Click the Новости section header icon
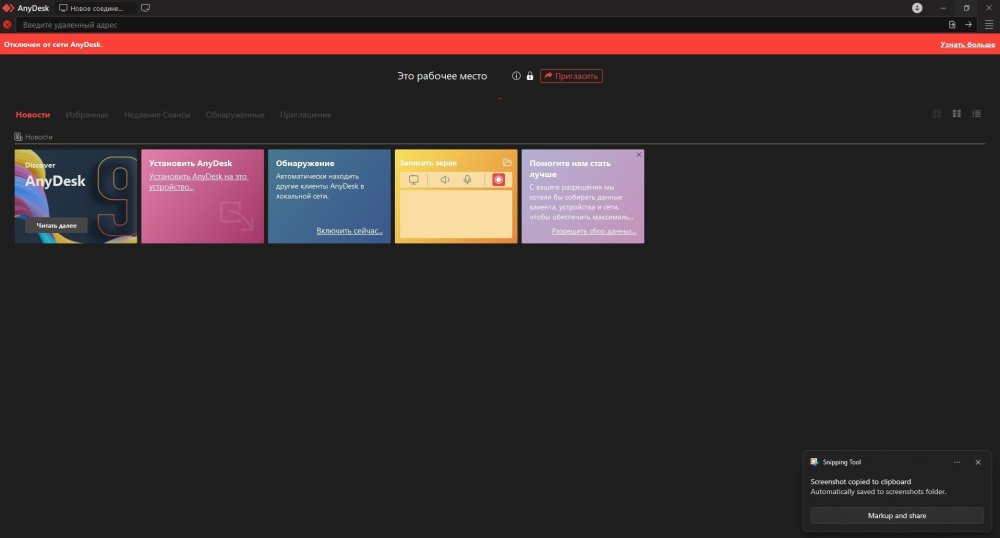The width and height of the screenshot is (1000, 538). coord(18,136)
